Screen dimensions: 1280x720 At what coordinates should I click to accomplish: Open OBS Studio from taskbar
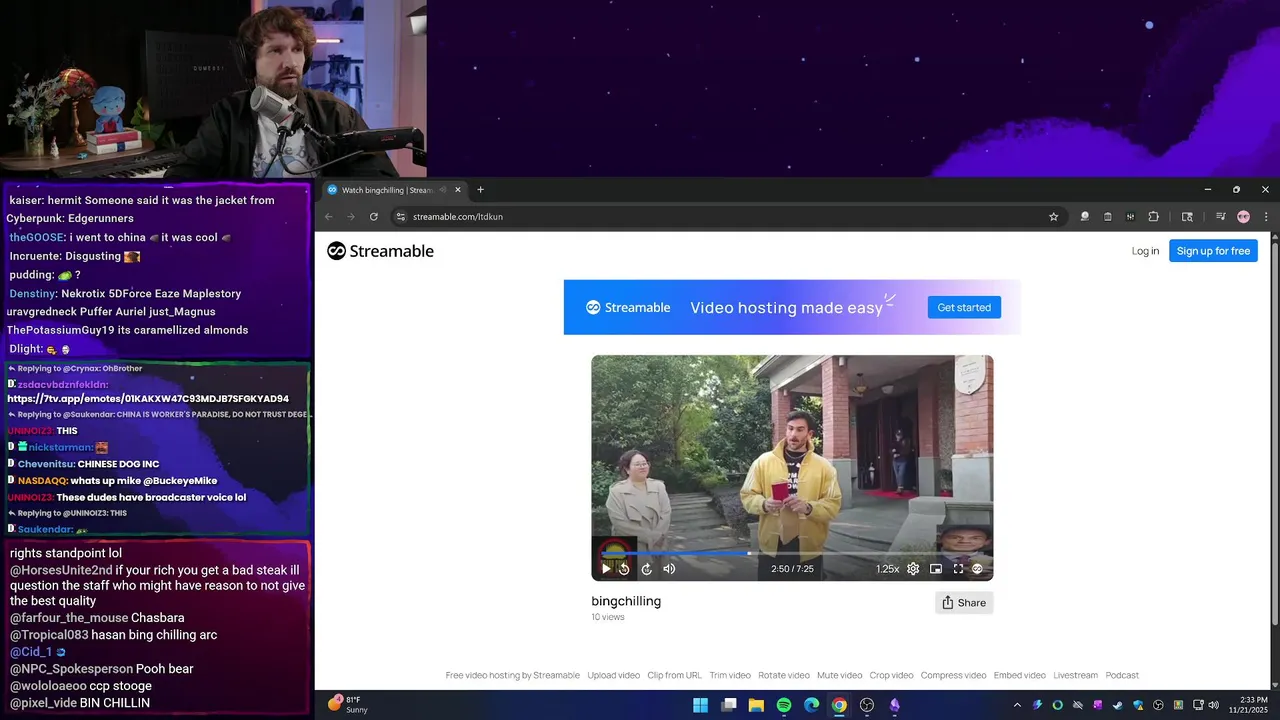click(x=867, y=705)
